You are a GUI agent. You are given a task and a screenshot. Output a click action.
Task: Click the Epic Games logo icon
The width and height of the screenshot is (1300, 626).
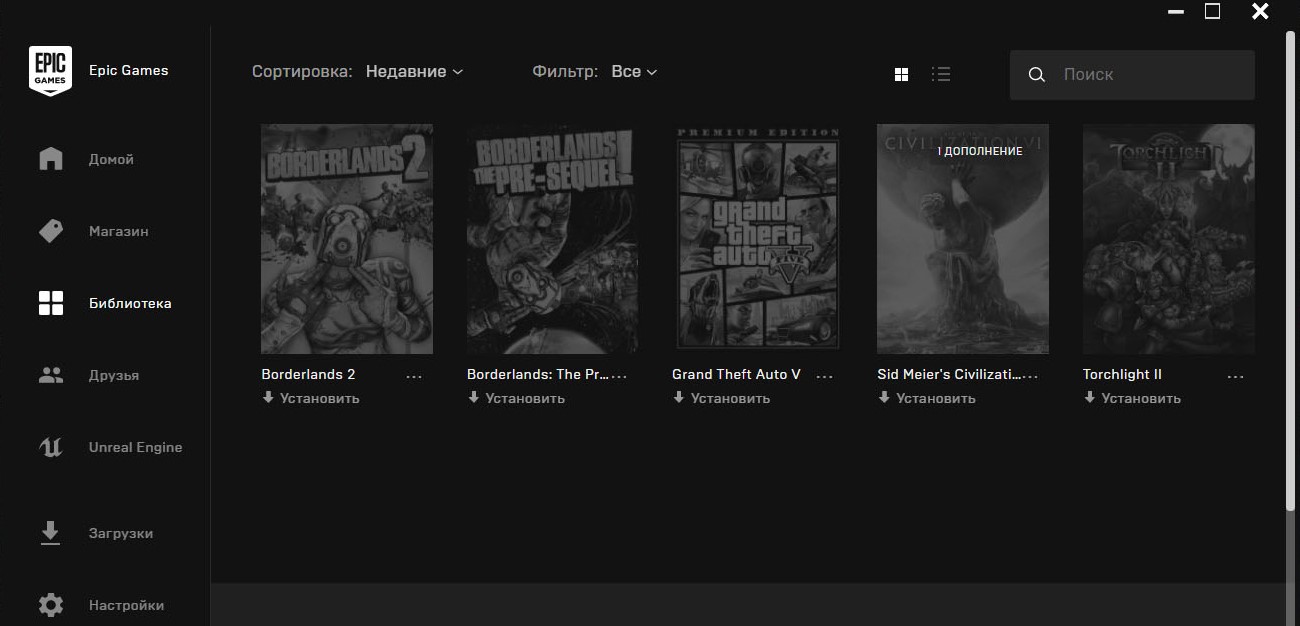point(50,71)
